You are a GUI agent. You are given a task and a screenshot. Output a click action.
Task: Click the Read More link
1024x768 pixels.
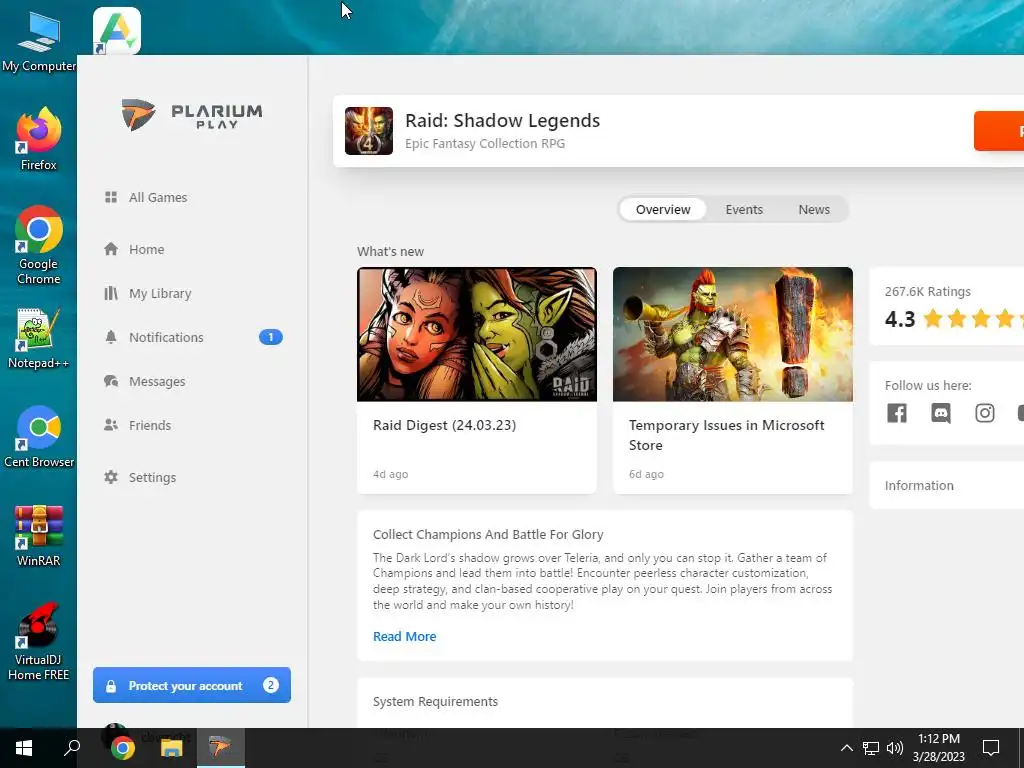point(404,636)
